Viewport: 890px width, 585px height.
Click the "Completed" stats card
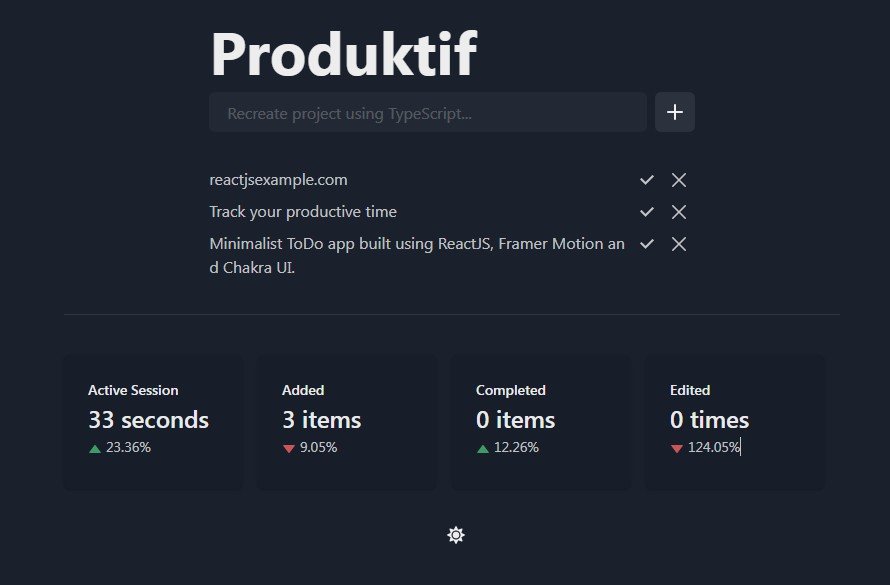(540, 422)
